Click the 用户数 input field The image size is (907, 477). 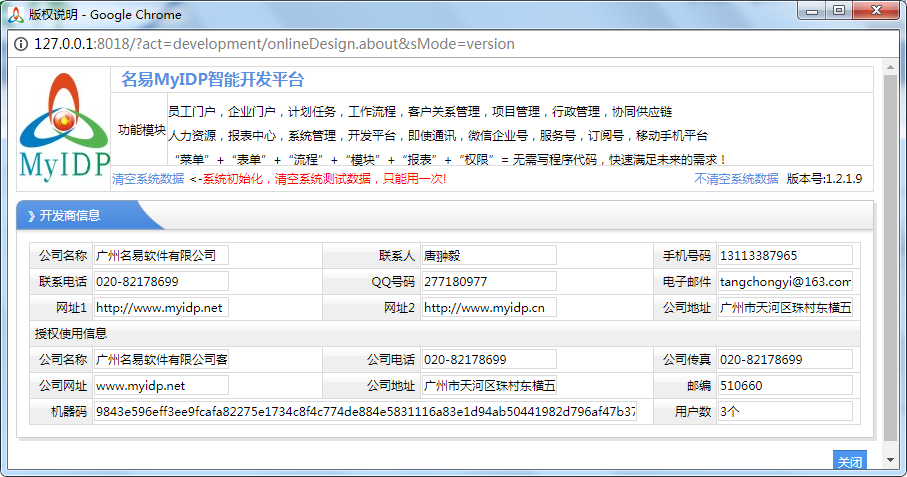pyautogui.click(x=784, y=412)
